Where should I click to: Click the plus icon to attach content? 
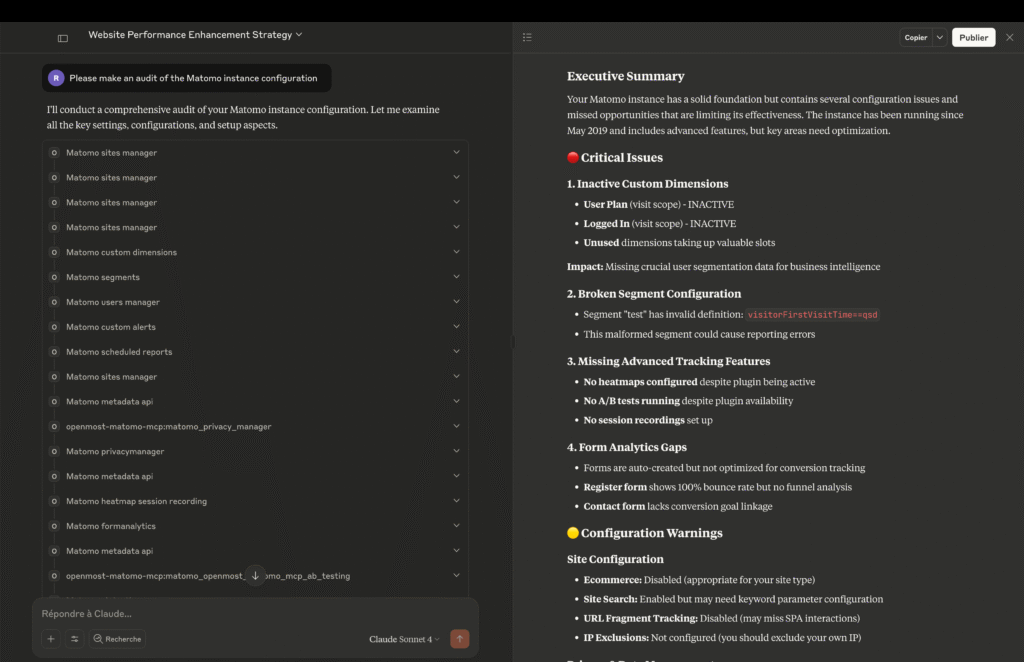[x=50, y=638]
